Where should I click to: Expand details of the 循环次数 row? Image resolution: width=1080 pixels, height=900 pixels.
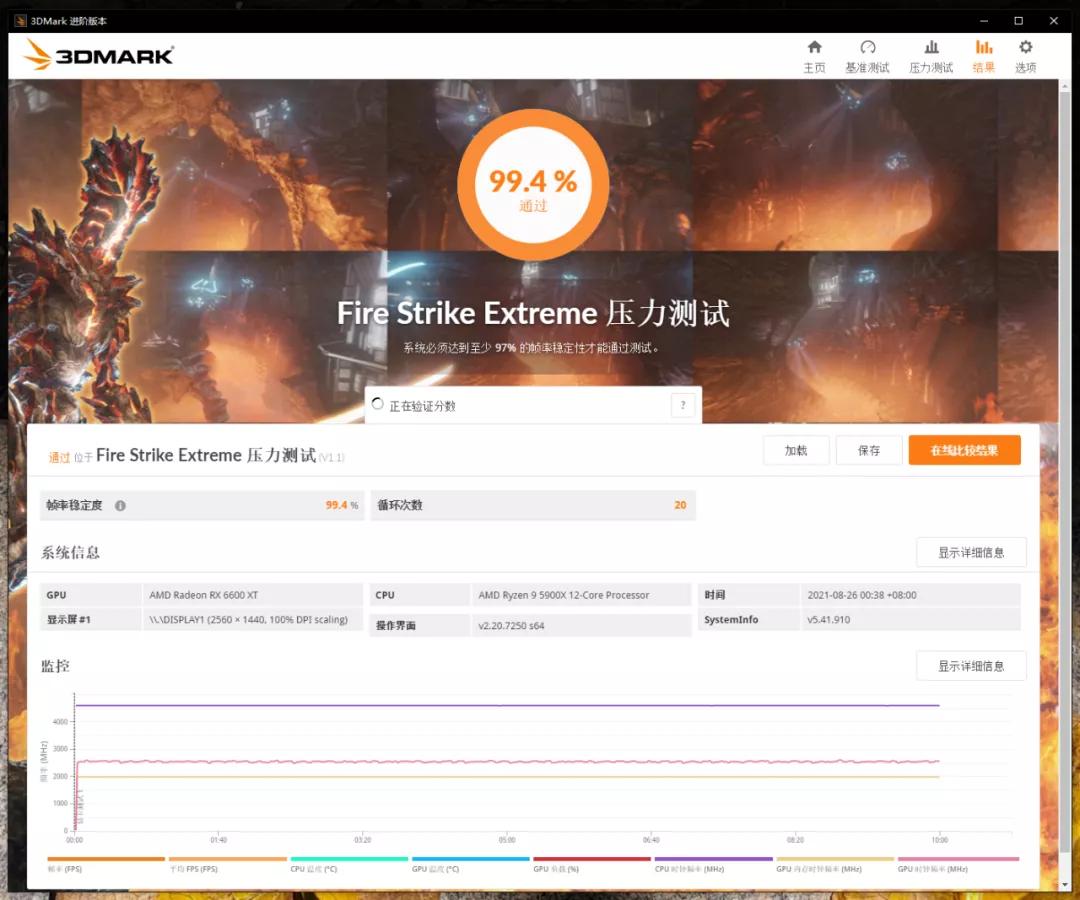coord(533,505)
